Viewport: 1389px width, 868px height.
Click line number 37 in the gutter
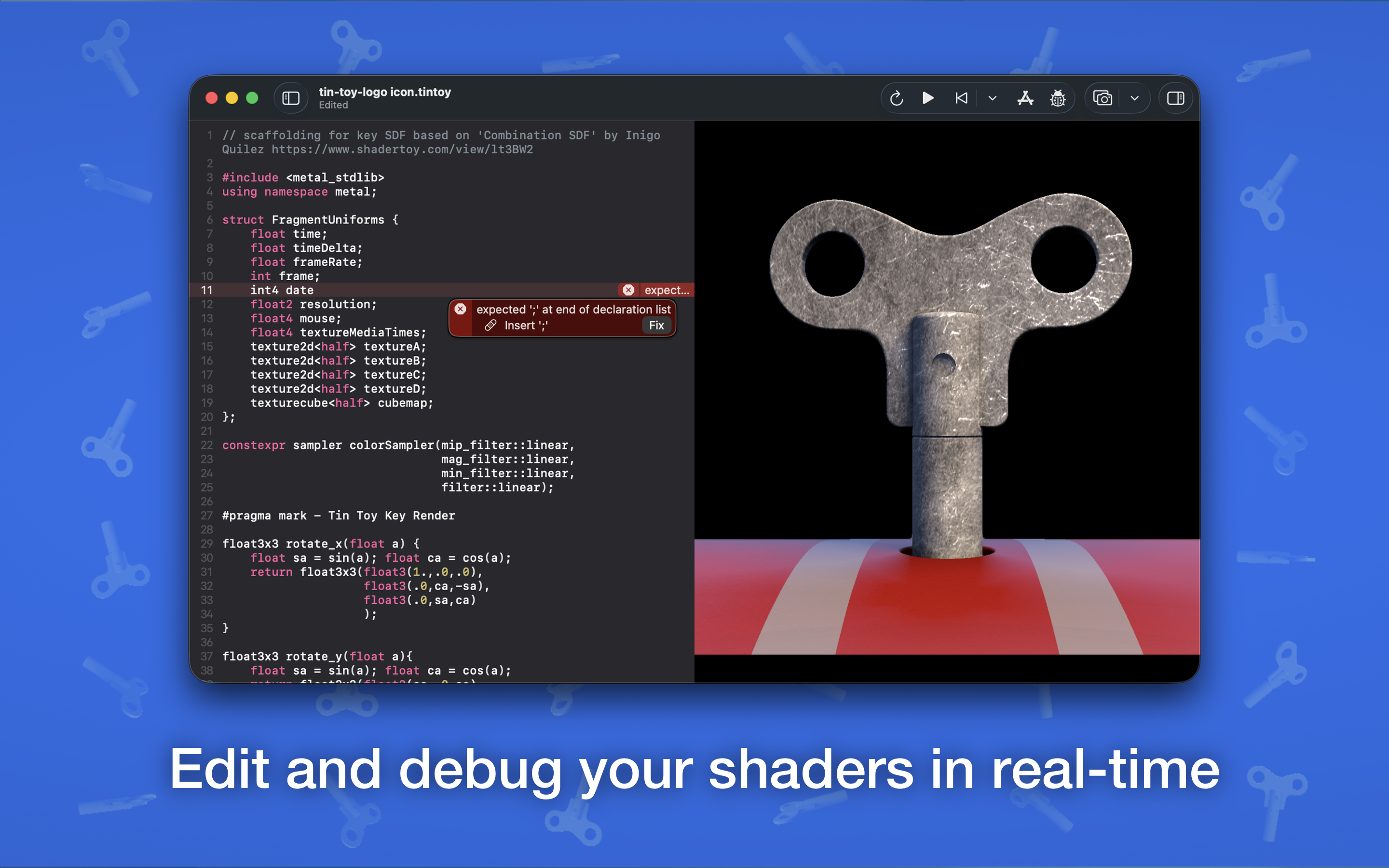click(206, 656)
